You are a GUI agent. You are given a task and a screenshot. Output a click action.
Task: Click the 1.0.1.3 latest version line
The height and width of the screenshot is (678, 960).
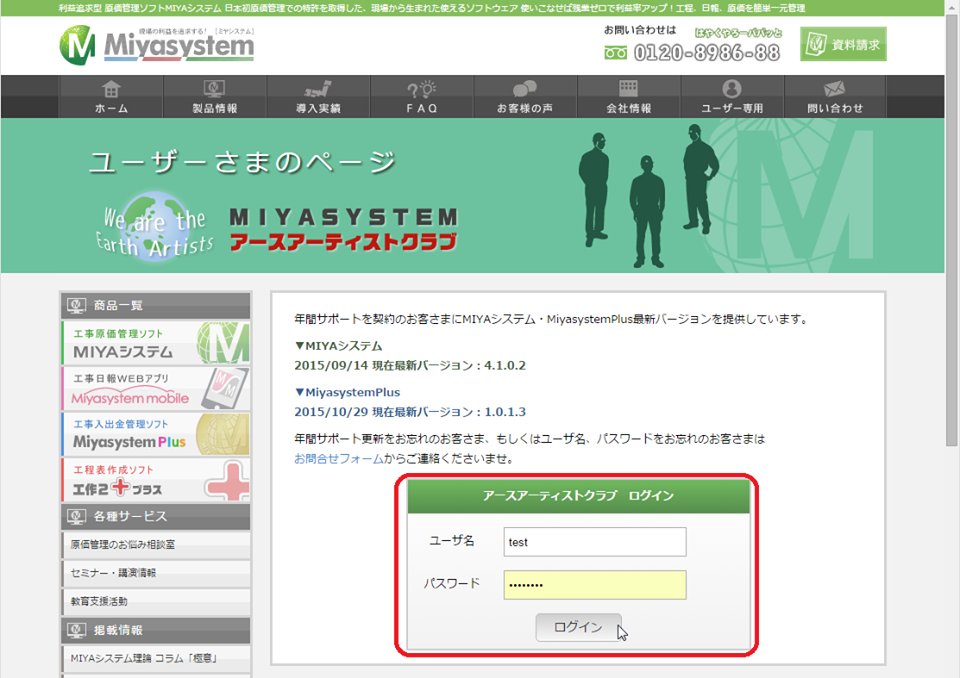pyautogui.click(x=410, y=412)
